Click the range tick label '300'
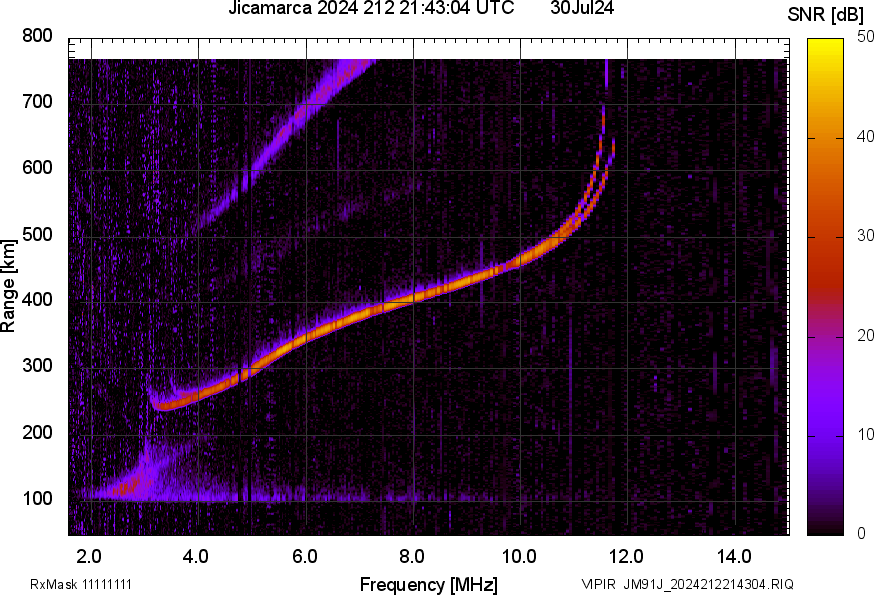The image size is (874, 595). (x=37, y=366)
